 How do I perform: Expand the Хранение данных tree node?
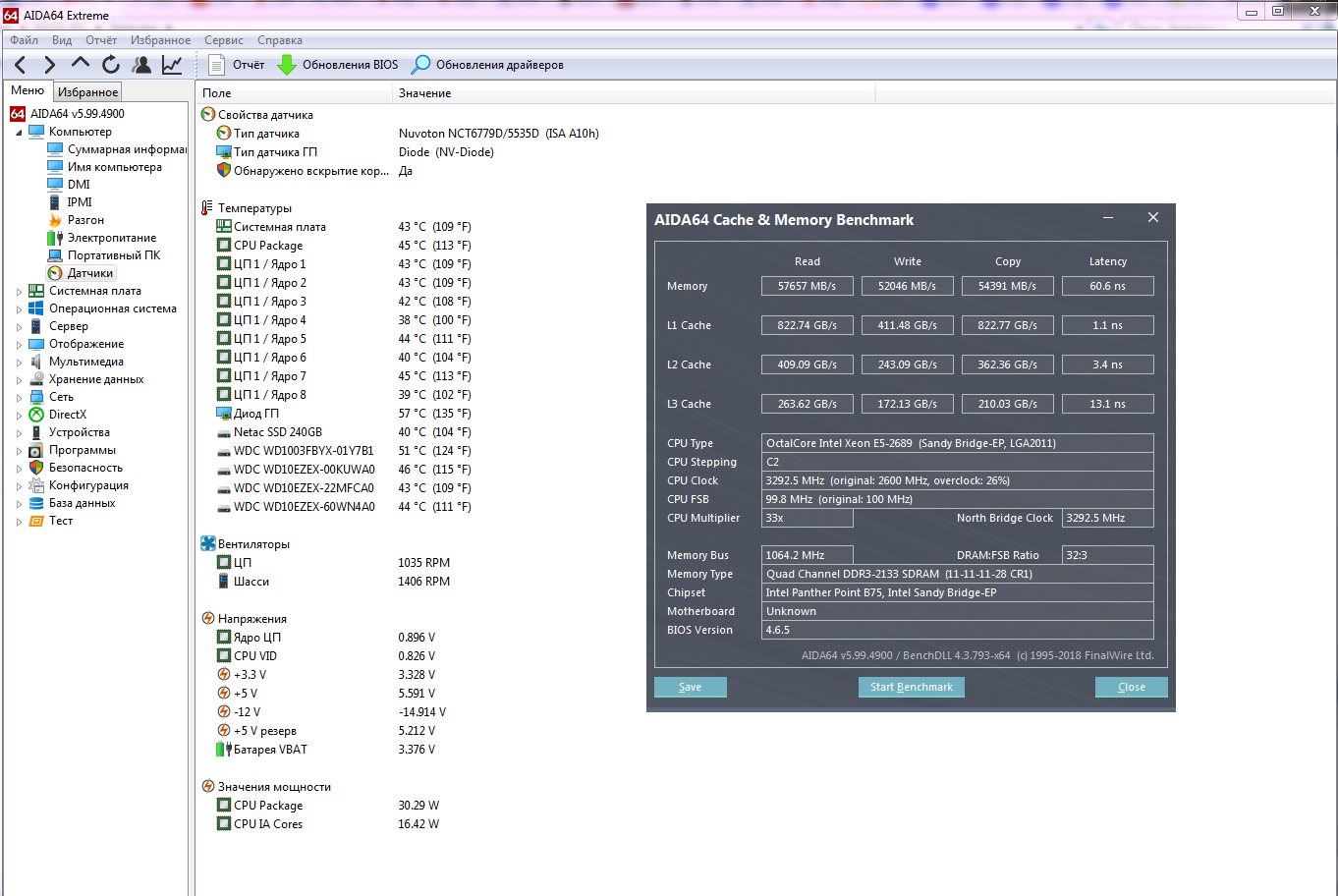click(x=19, y=379)
